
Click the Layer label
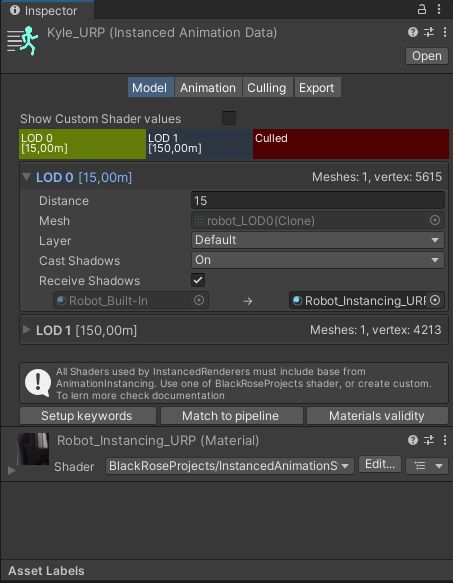55,241
